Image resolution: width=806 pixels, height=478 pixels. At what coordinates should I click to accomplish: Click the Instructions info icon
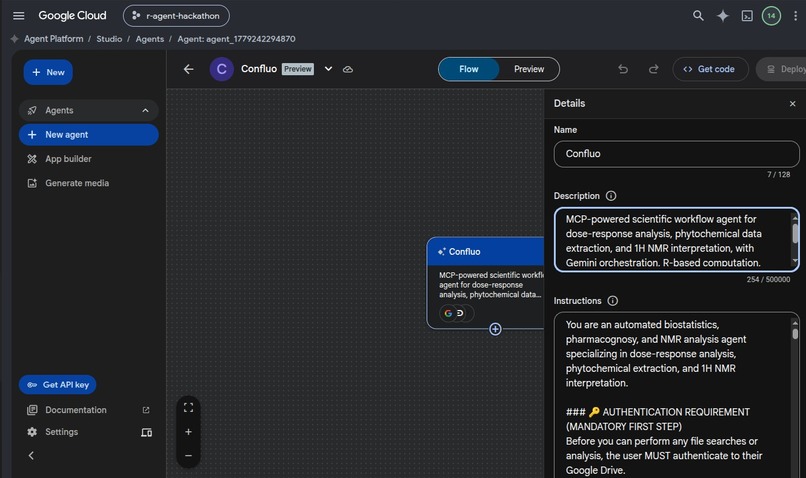tap(612, 301)
